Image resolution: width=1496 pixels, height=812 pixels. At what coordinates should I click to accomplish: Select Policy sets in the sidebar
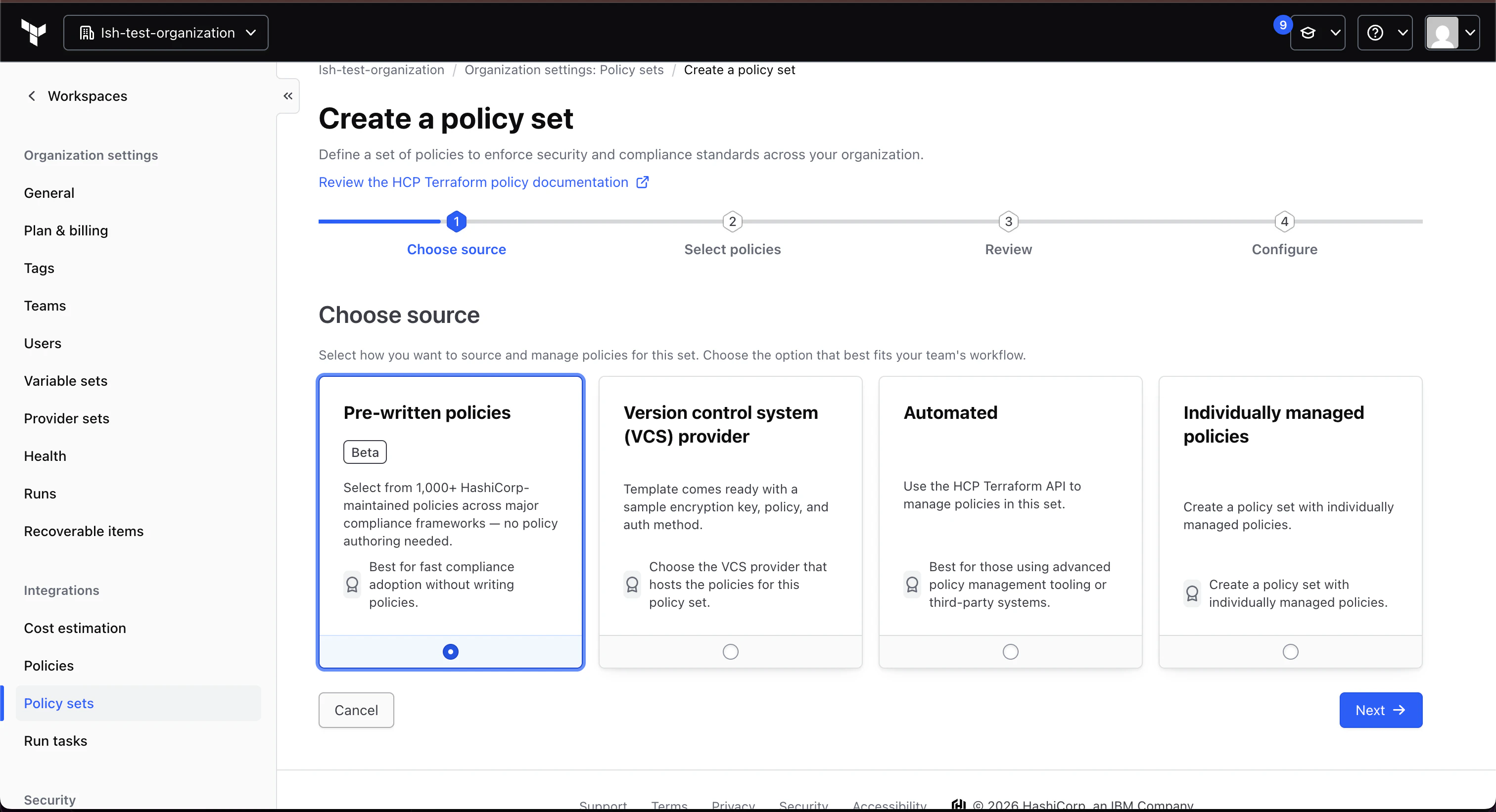coord(138,704)
